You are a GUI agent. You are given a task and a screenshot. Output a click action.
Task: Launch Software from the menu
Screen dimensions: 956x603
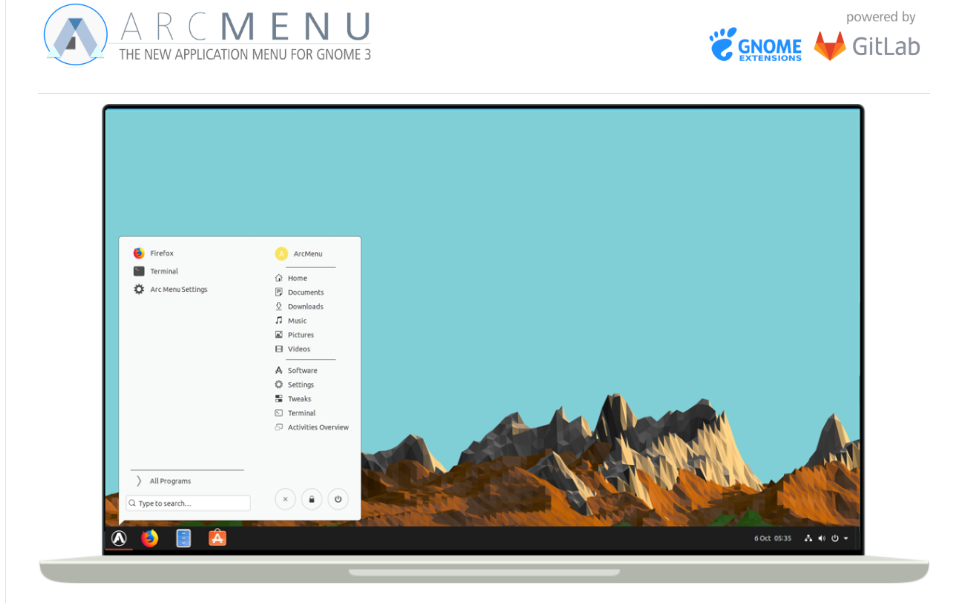(x=296, y=371)
